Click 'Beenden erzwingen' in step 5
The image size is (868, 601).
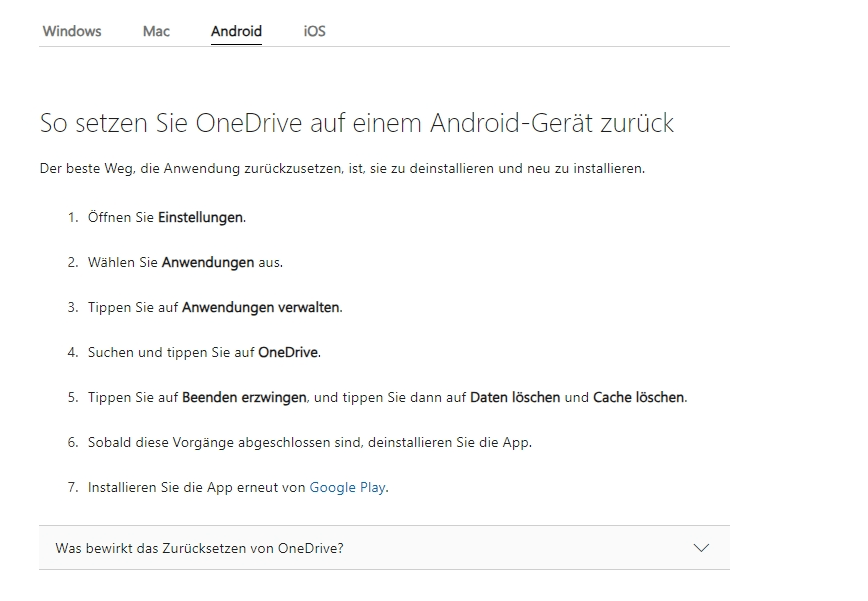point(244,397)
